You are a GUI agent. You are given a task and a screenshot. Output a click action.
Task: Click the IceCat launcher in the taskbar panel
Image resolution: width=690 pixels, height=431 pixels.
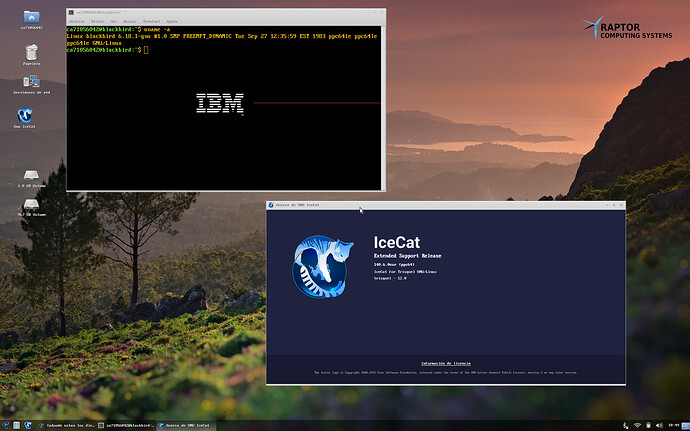tap(28, 425)
